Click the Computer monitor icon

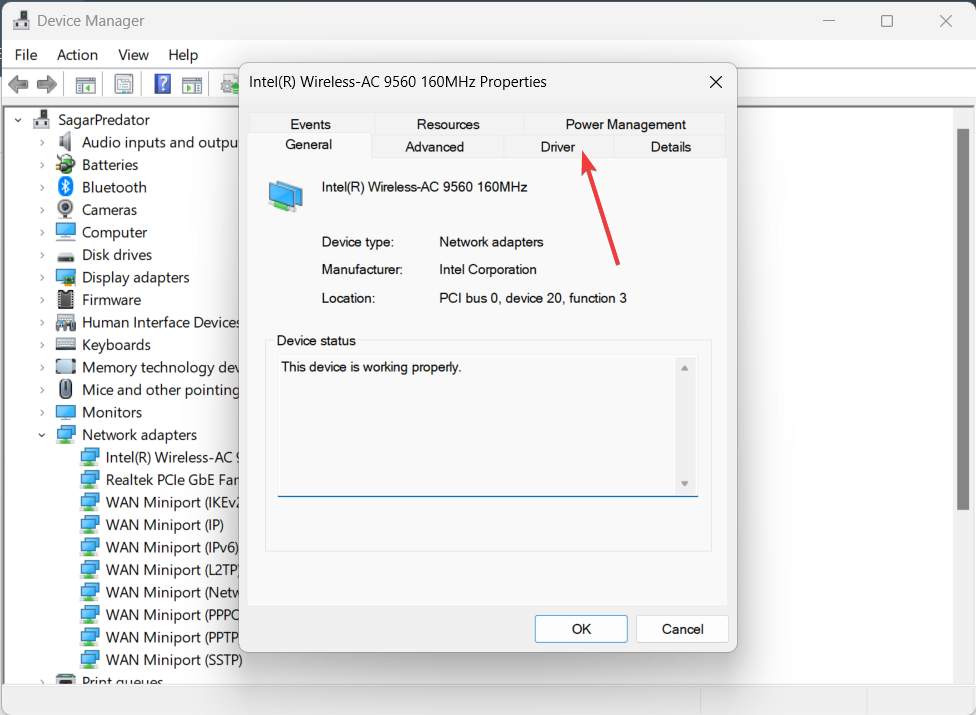tap(65, 231)
